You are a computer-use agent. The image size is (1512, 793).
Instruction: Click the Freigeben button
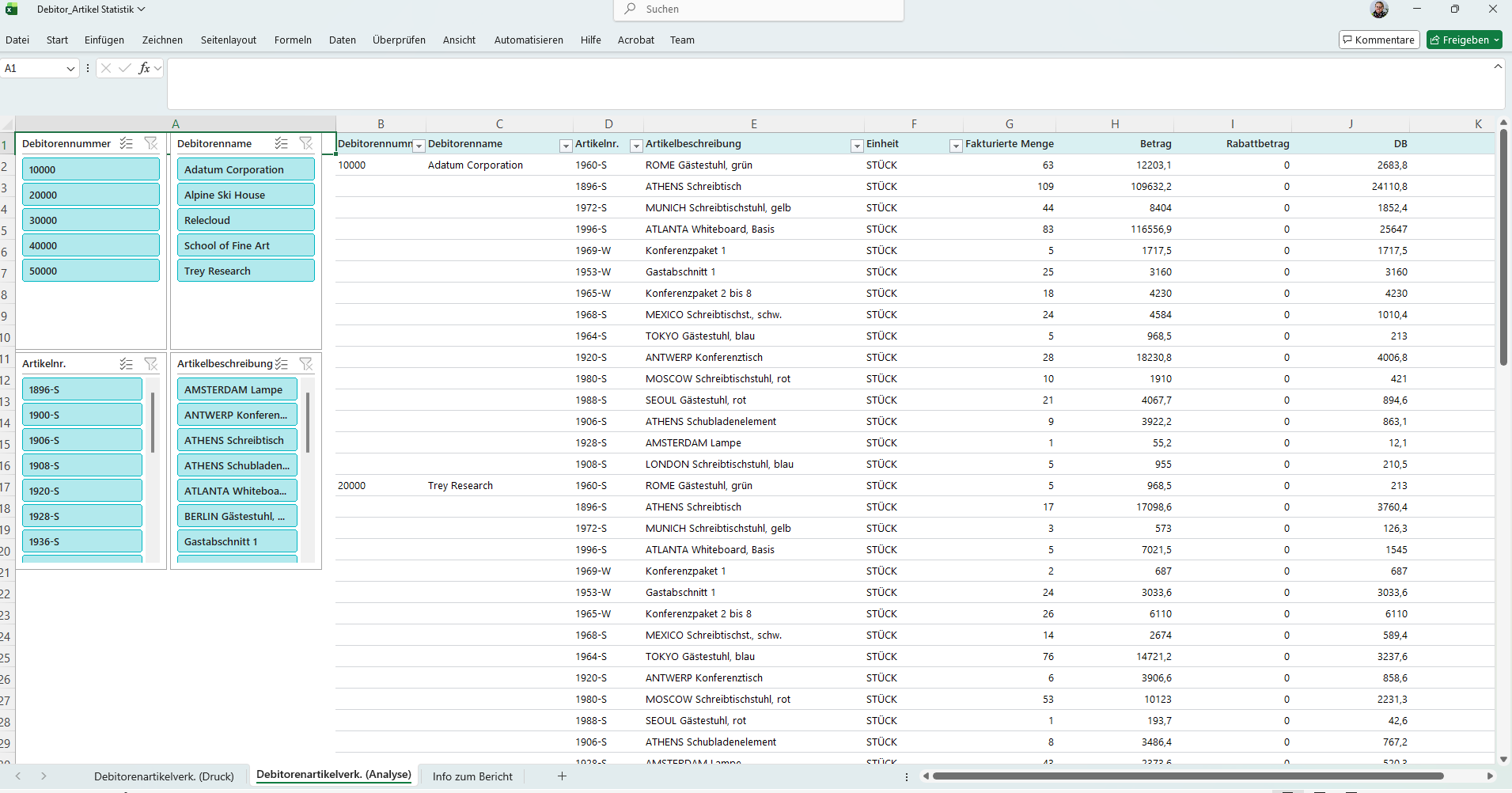(1459, 40)
